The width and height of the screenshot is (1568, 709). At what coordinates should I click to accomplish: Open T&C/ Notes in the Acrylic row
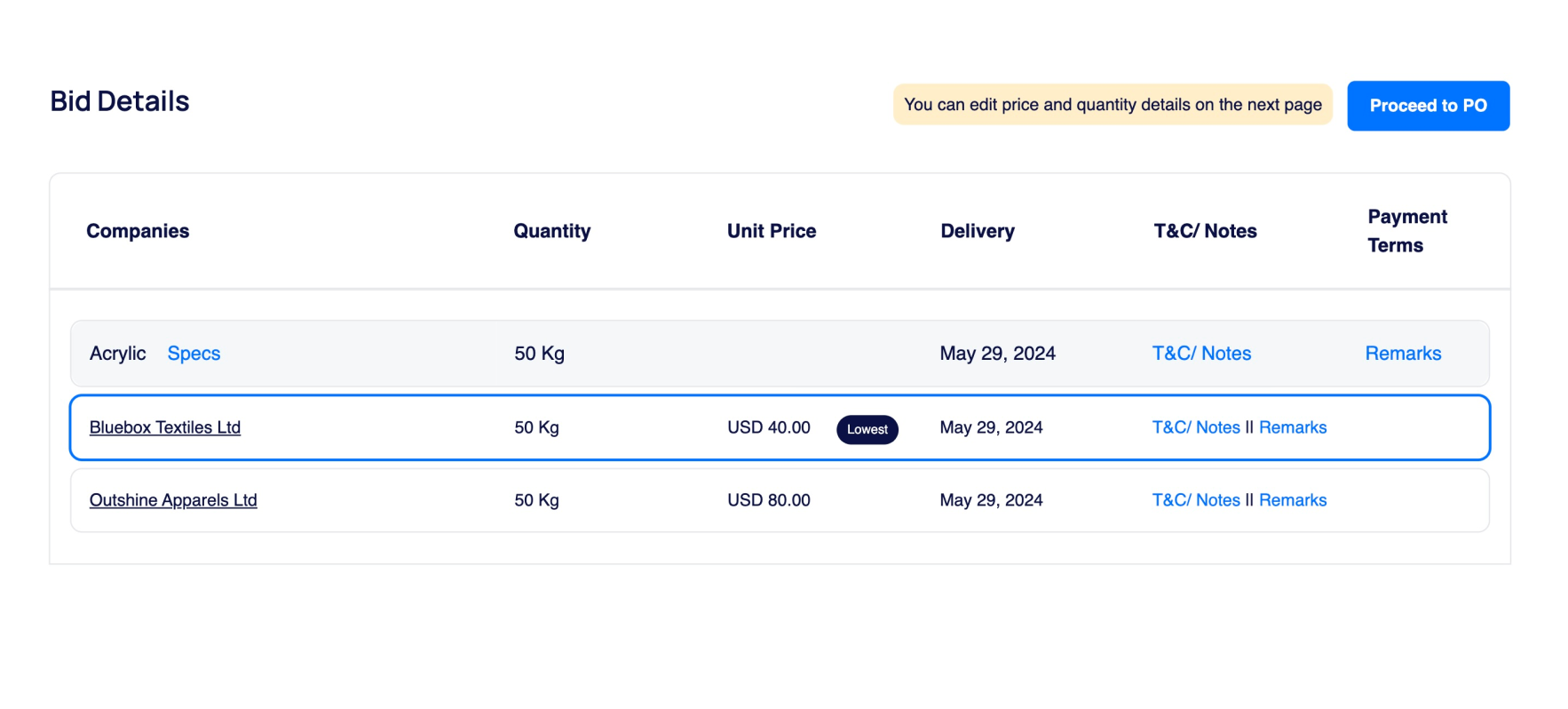pos(1201,354)
